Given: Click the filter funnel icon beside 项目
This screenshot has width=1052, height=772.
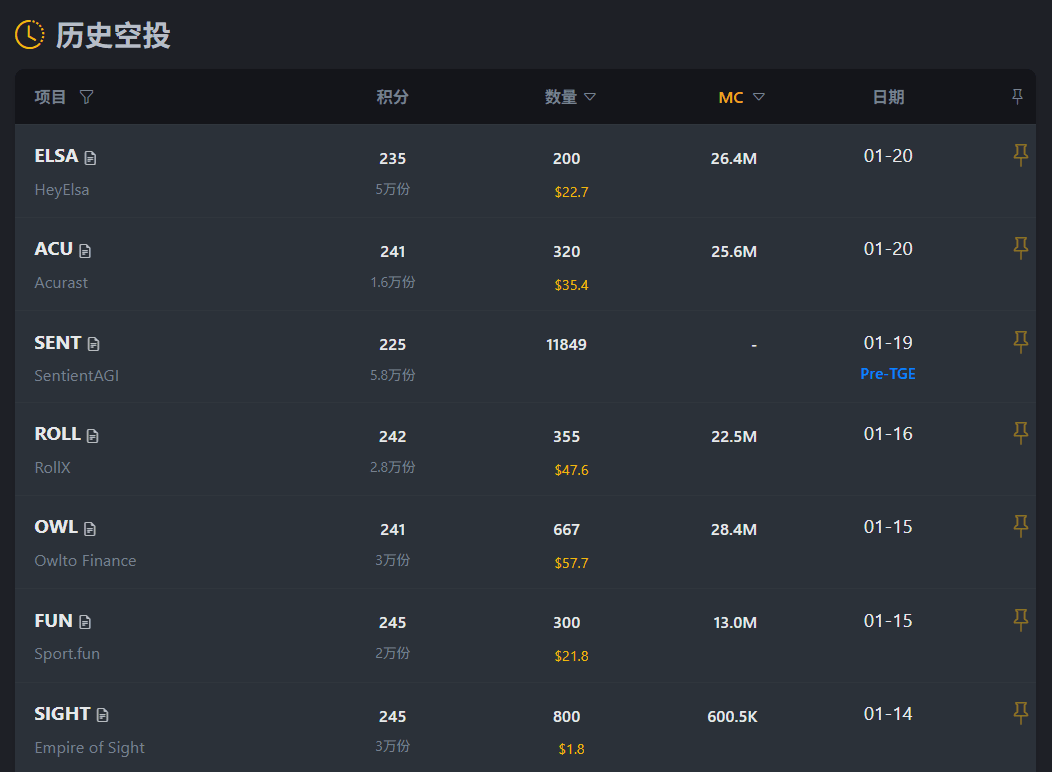Looking at the screenshot, I should pos(87,97).
